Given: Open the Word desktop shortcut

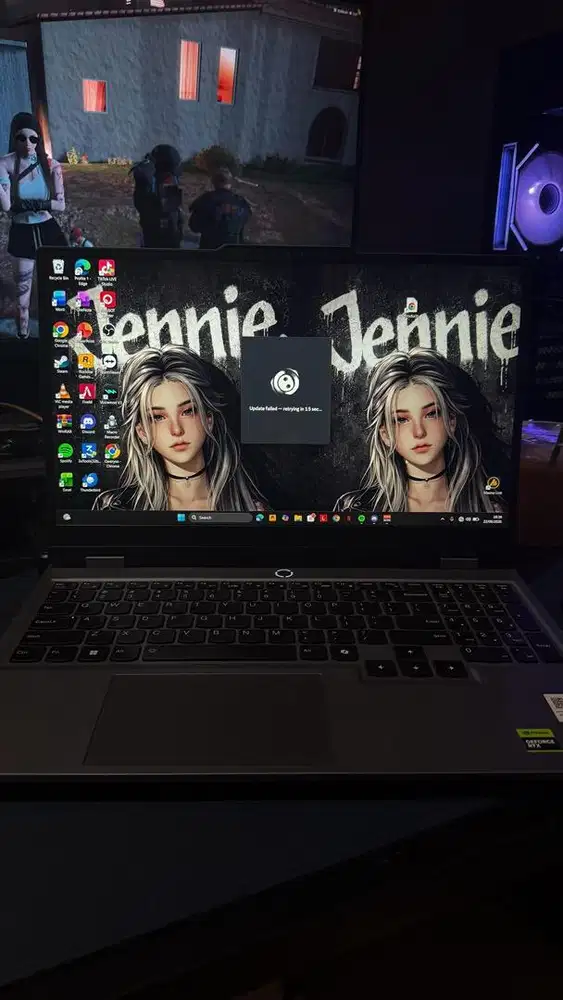Looking at the screenshot, I should point(59,299).
